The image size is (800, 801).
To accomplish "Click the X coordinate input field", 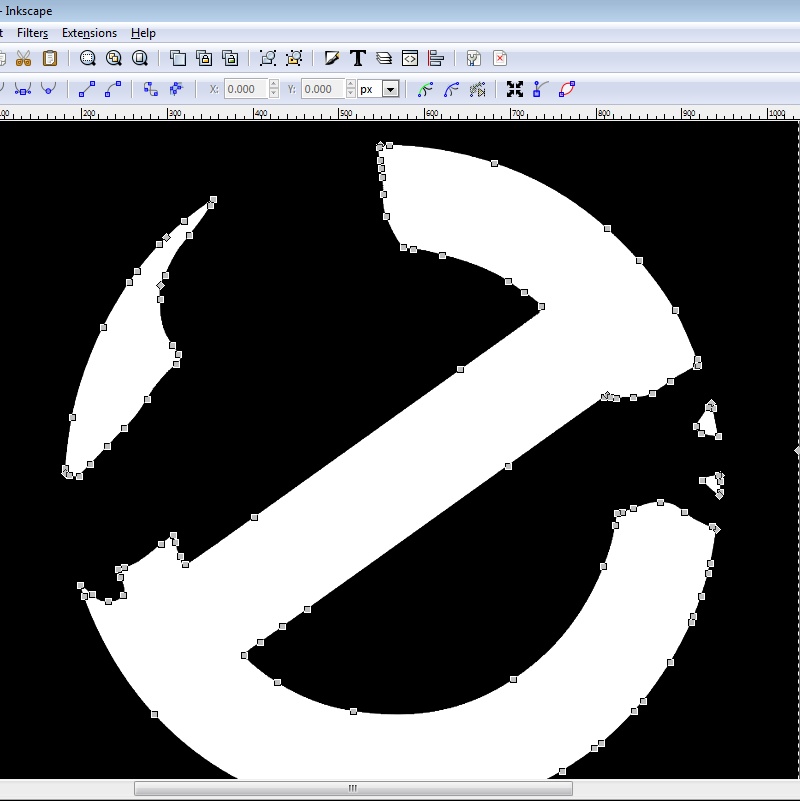I will [x=245, y=89].
